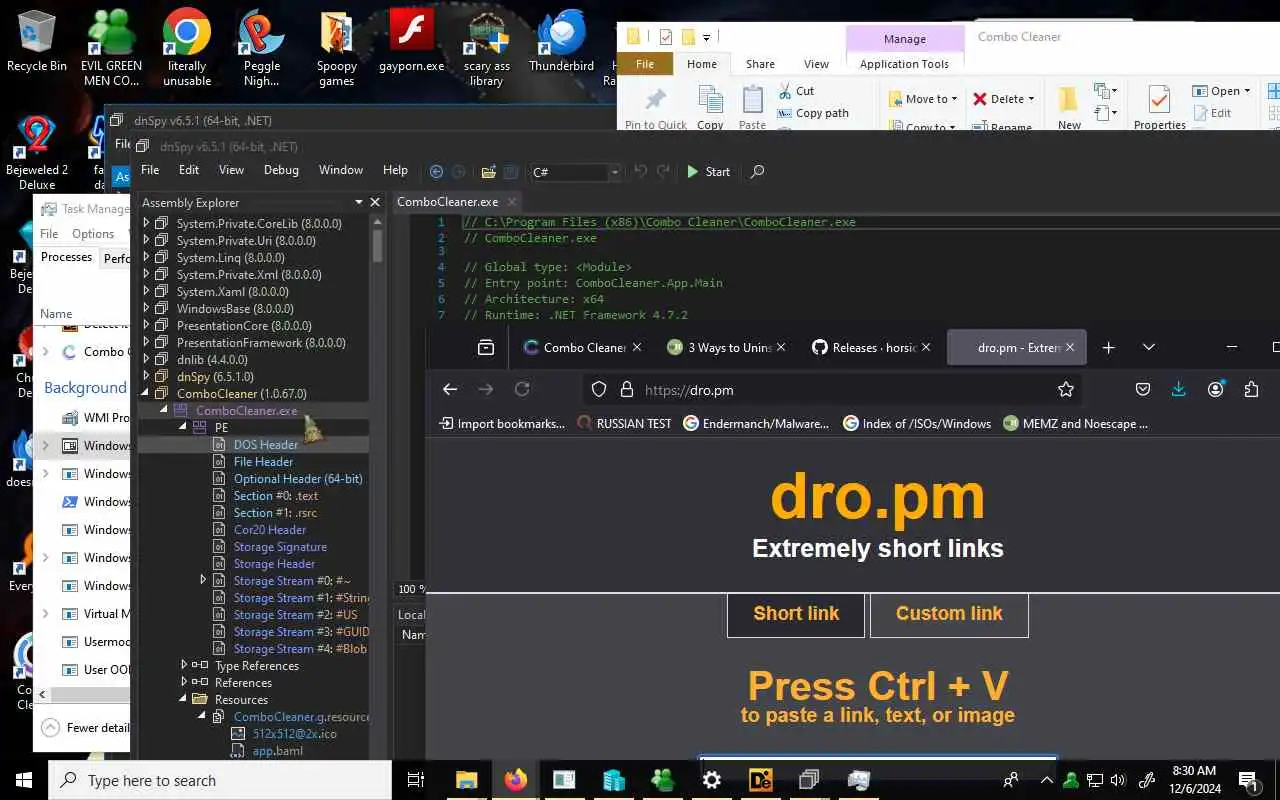This screenshot has width=1280, height=800.
Task: Click the dnSpy Redo icon
Action: coord(663,172)
